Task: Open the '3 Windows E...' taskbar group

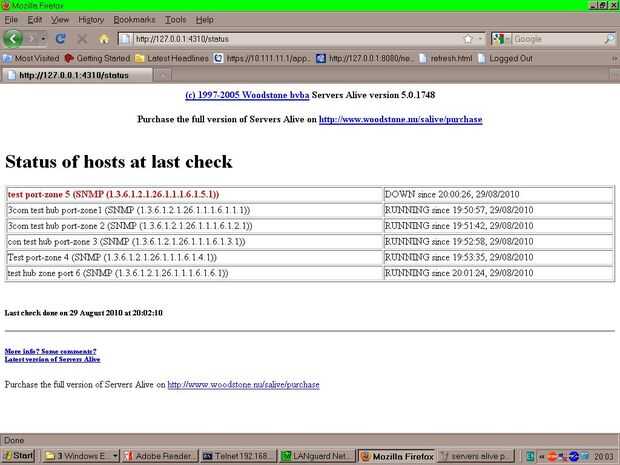Action: click(x=80, y=456)
